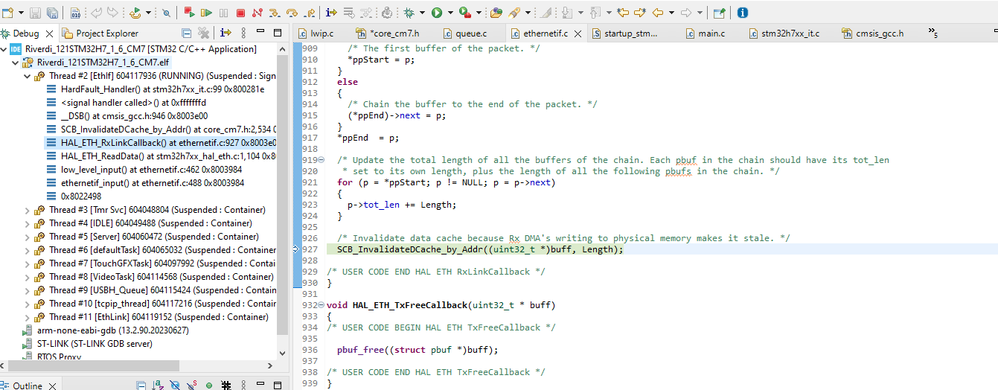Click the red Terminate stop icon
The image size is (998, 390).
coord(241,13)
